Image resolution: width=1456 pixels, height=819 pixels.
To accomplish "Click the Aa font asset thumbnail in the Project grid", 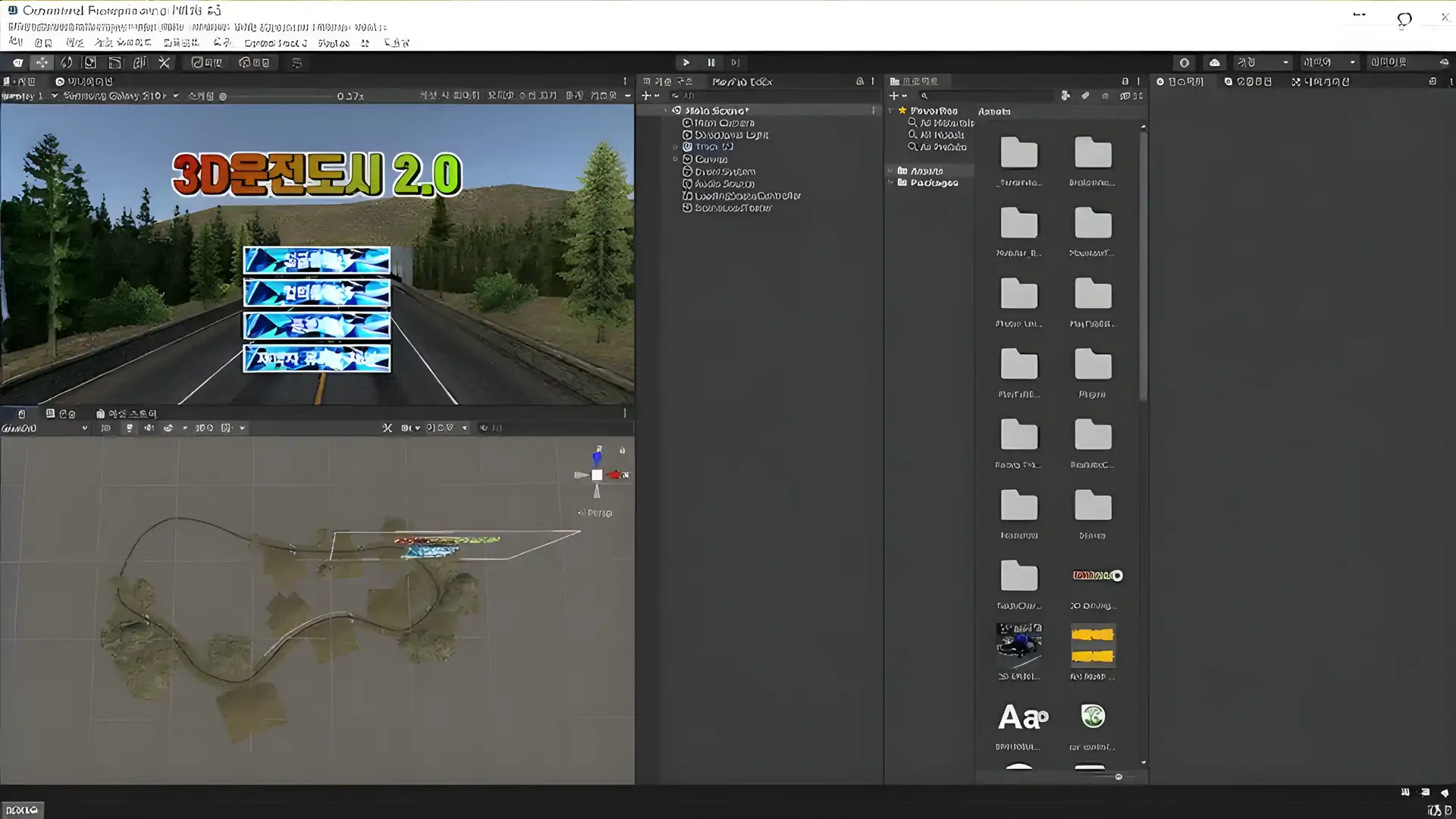I will click(1021, 717).
